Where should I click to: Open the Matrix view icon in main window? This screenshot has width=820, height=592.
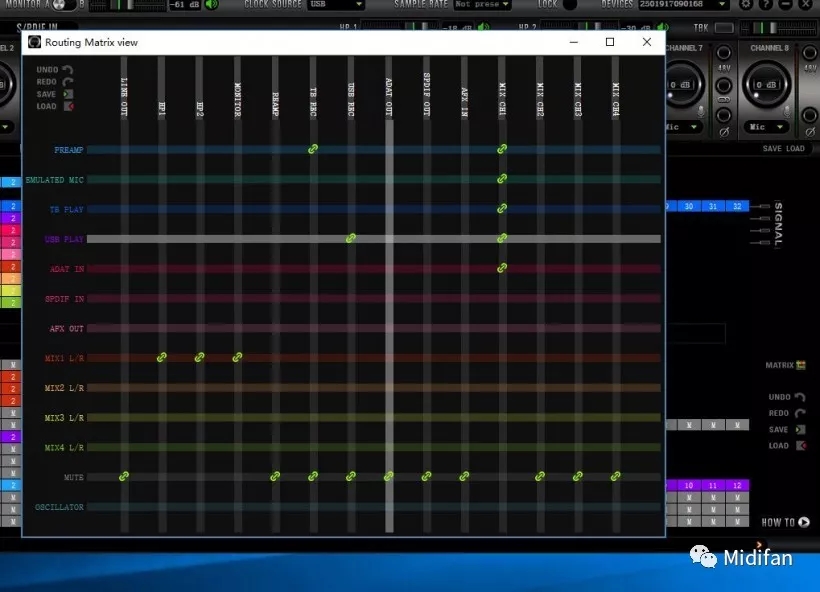(x=801, y=366)
